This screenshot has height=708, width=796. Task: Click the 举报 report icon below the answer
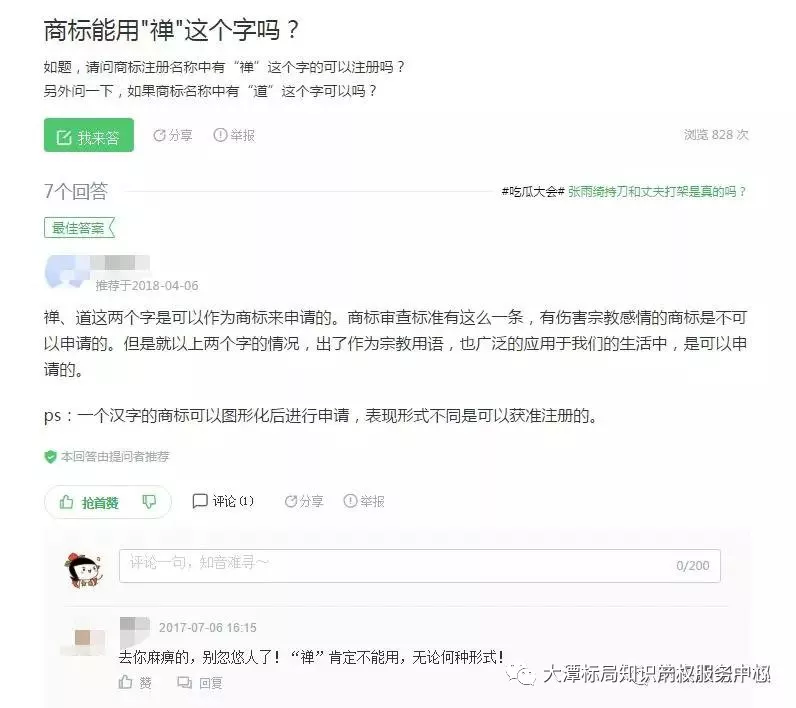coord(350,501)
